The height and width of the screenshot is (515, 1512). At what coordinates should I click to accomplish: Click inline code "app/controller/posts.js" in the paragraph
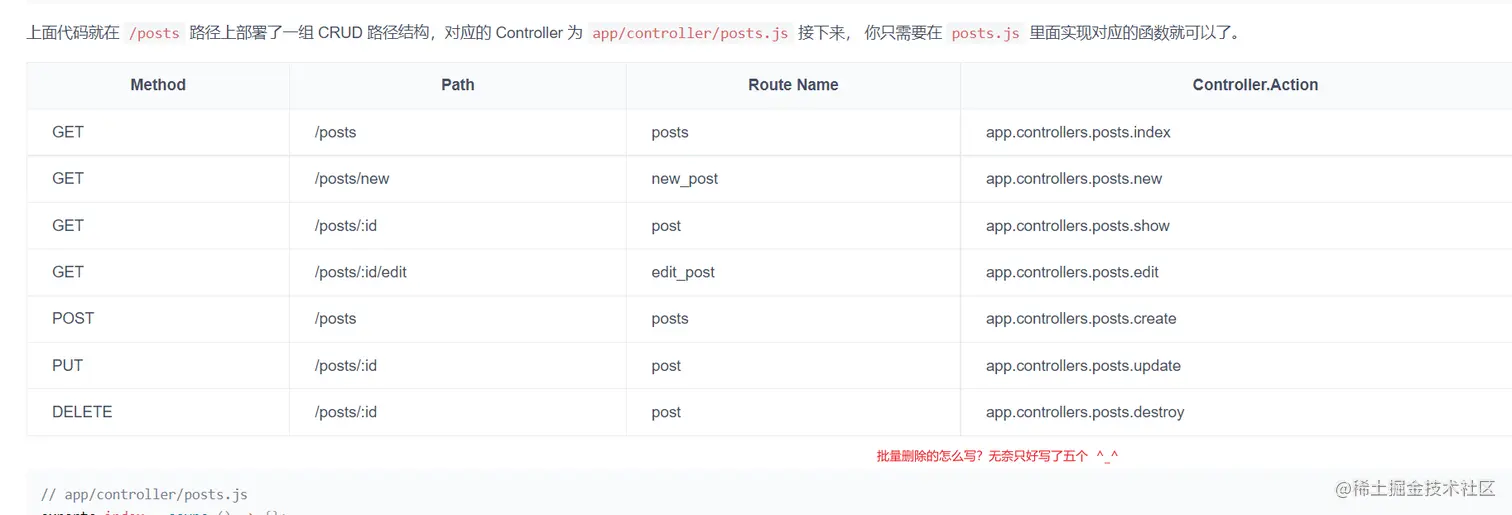coord(690,33)
